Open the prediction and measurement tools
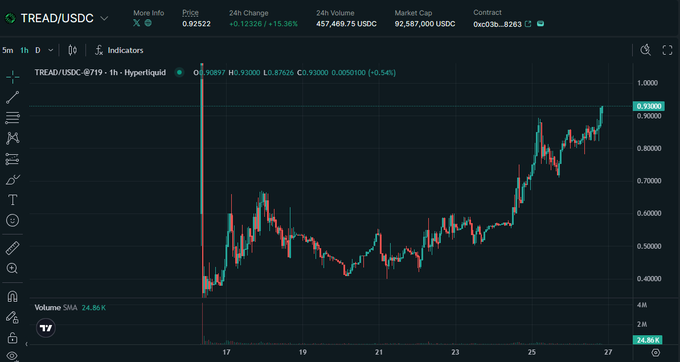 [13, 159]
